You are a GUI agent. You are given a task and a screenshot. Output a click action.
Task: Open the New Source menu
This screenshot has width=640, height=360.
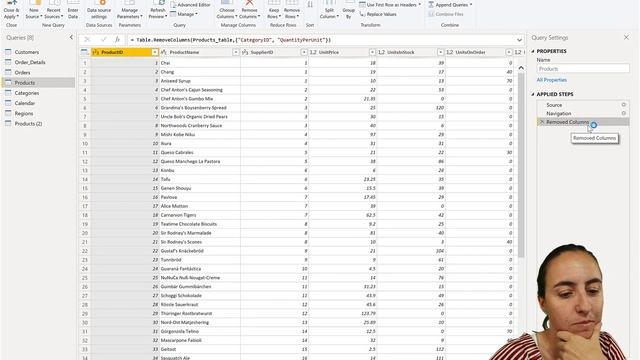[x=33, y=10]
